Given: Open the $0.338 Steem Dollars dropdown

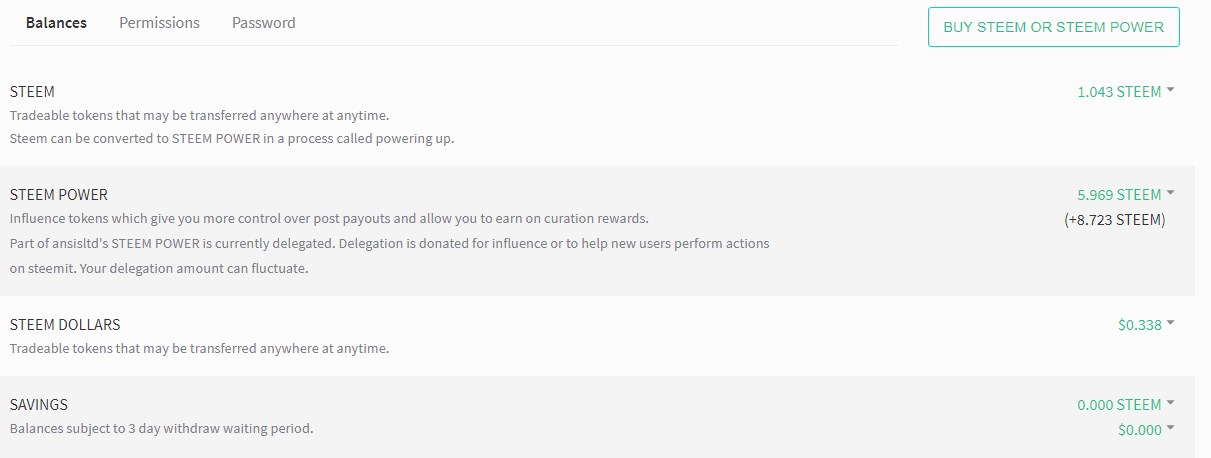Looking at the screenshot, I should click(x=1139, y=325).
